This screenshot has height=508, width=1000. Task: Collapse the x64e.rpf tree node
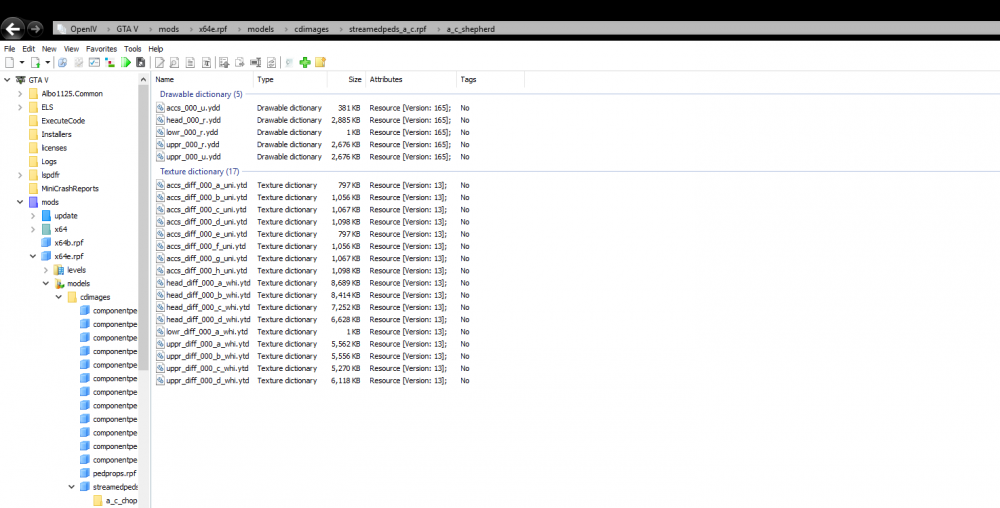[33, 256]
